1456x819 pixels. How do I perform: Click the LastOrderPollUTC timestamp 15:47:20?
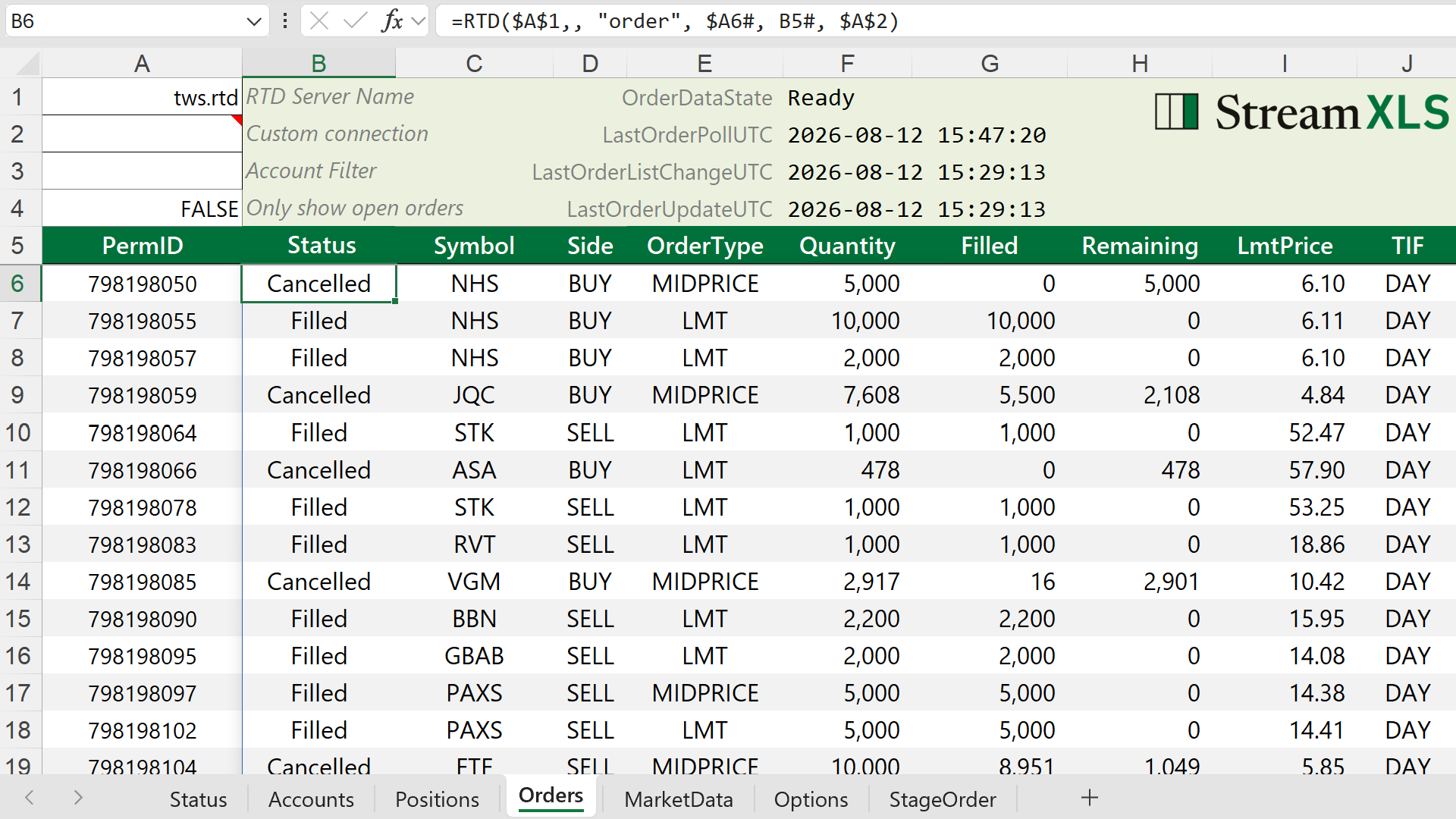tap(917, 135)
